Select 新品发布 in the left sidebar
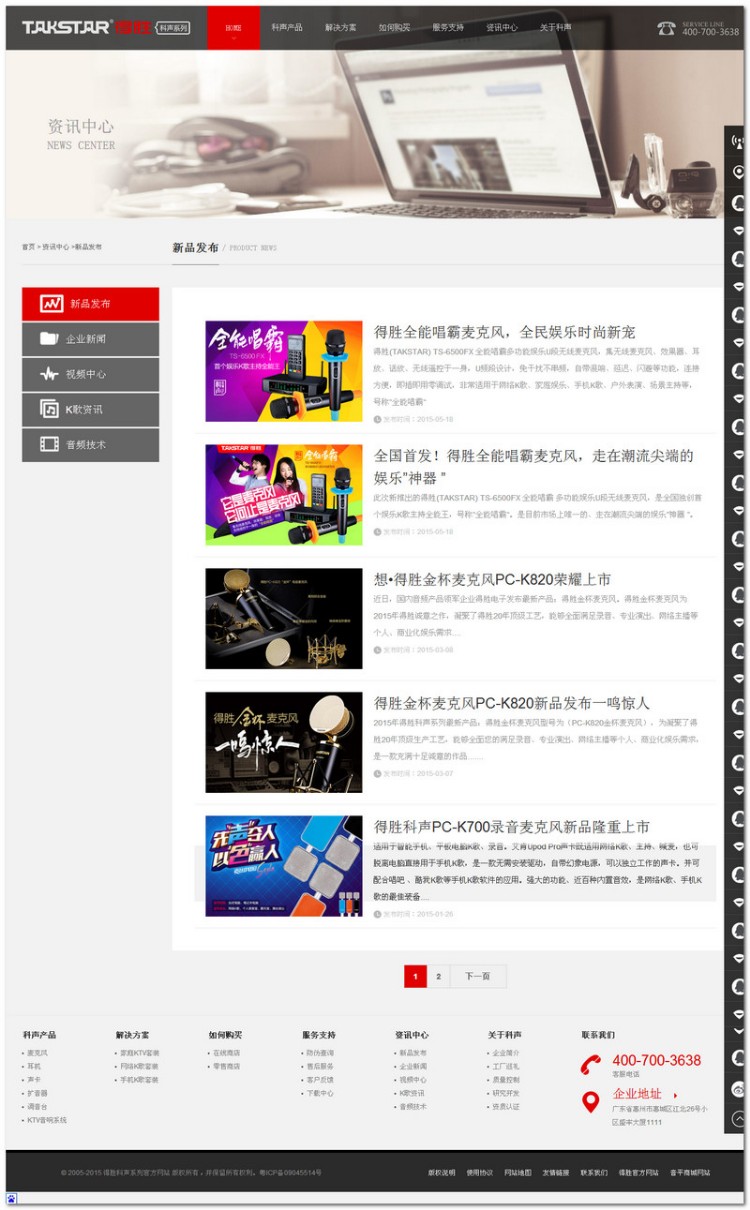Image resolution: width=750 pixels, height=1210 pixels. pos(90,304)
